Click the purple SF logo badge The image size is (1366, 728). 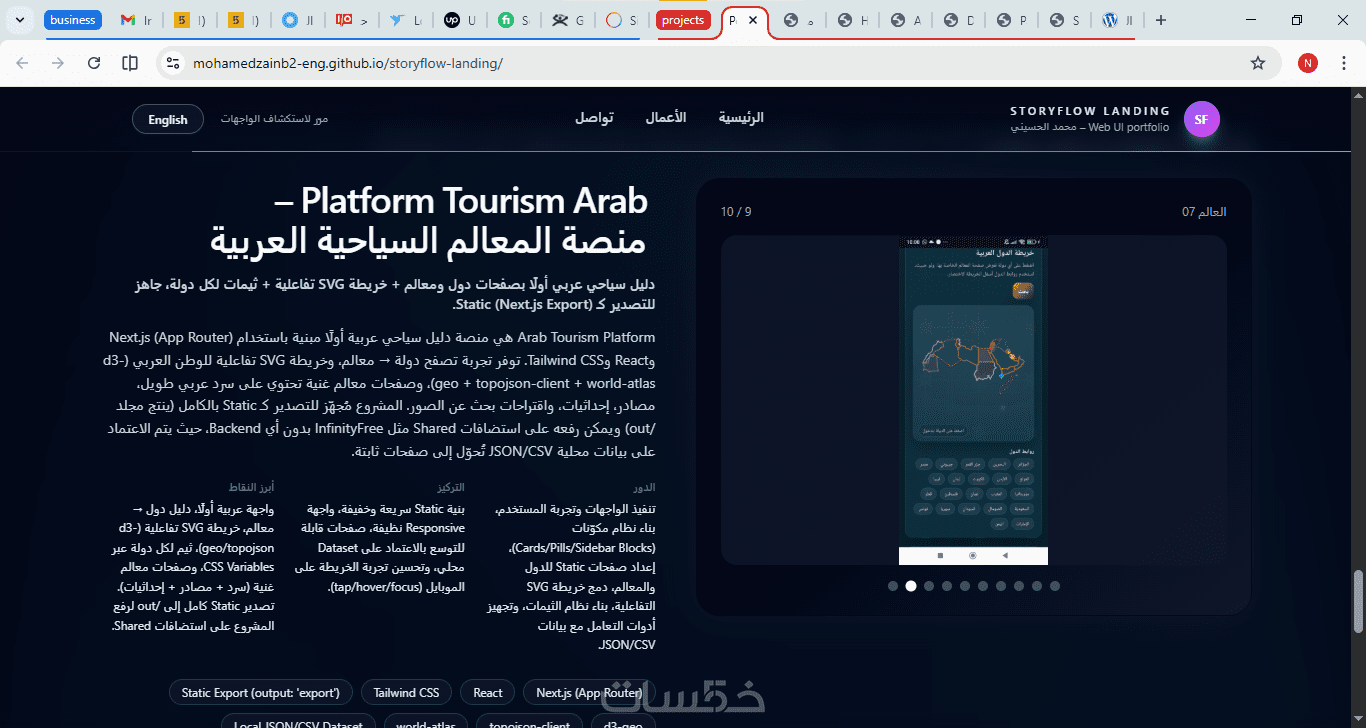pos(1201,120)
